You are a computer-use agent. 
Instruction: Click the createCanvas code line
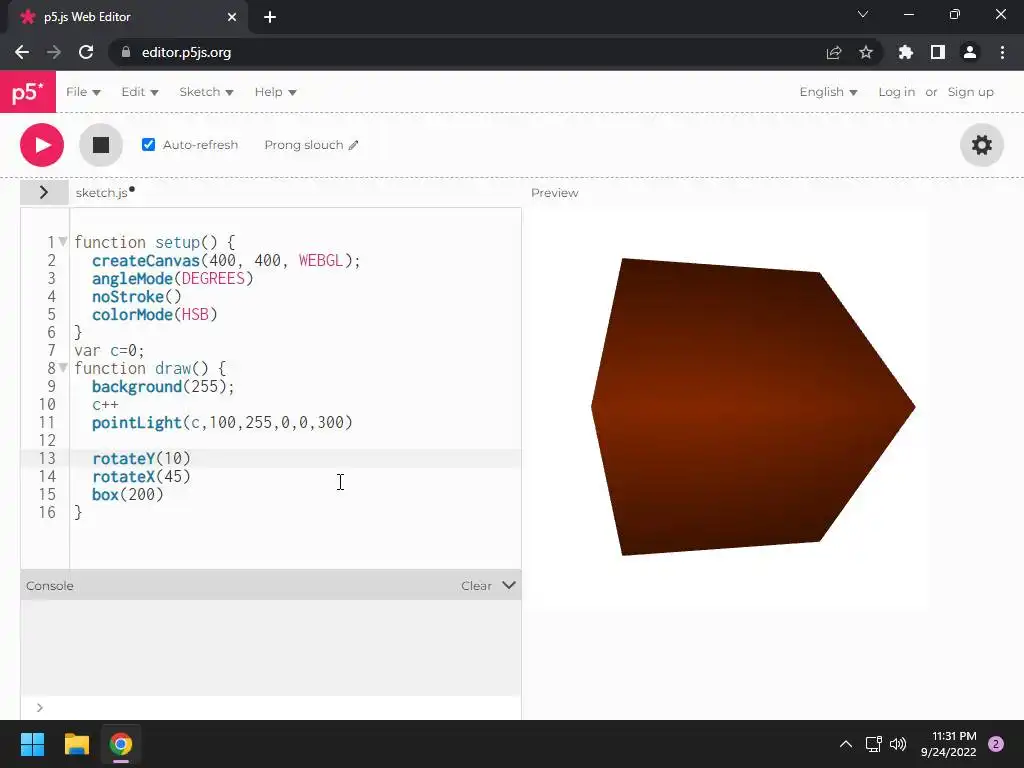(x=226, y=261)
